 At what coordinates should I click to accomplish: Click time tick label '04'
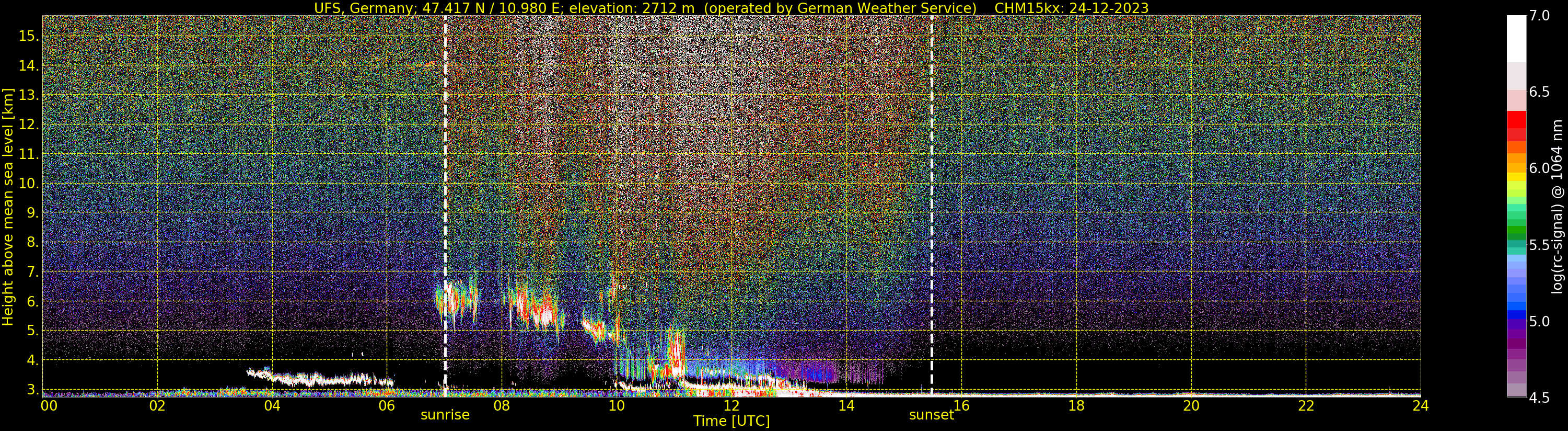272,405
